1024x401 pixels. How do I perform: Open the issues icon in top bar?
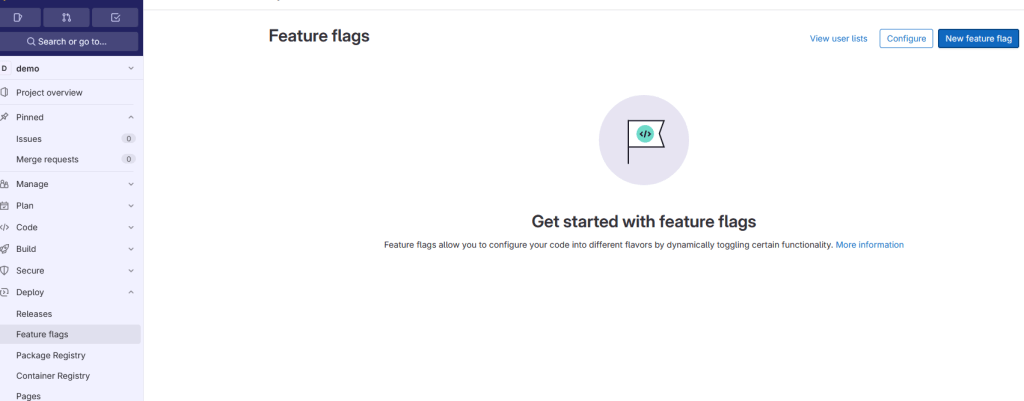[18, 17]
